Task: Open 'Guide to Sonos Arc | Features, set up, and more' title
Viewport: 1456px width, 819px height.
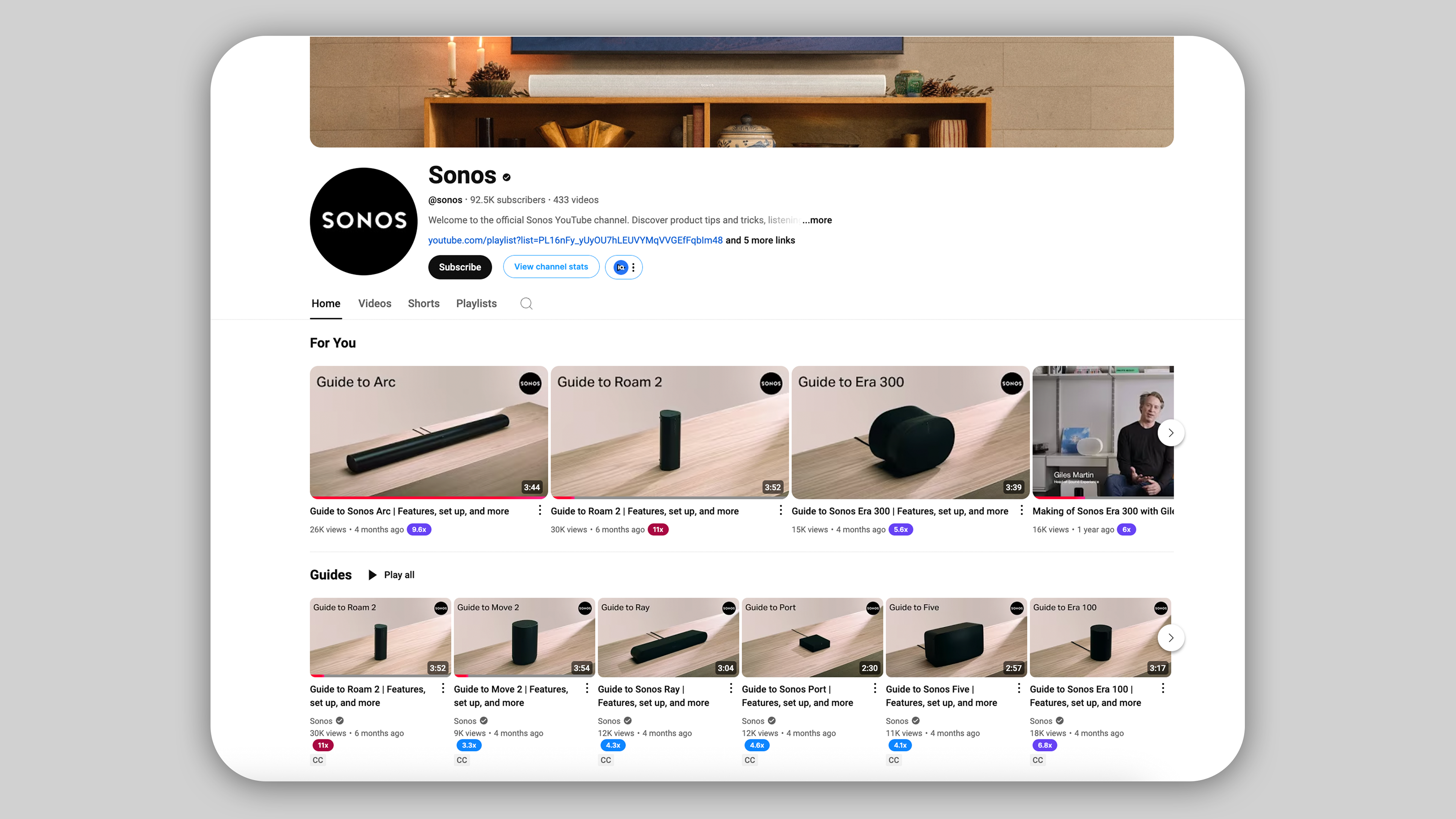Action: pyautogui.click(x=409, y=511)
